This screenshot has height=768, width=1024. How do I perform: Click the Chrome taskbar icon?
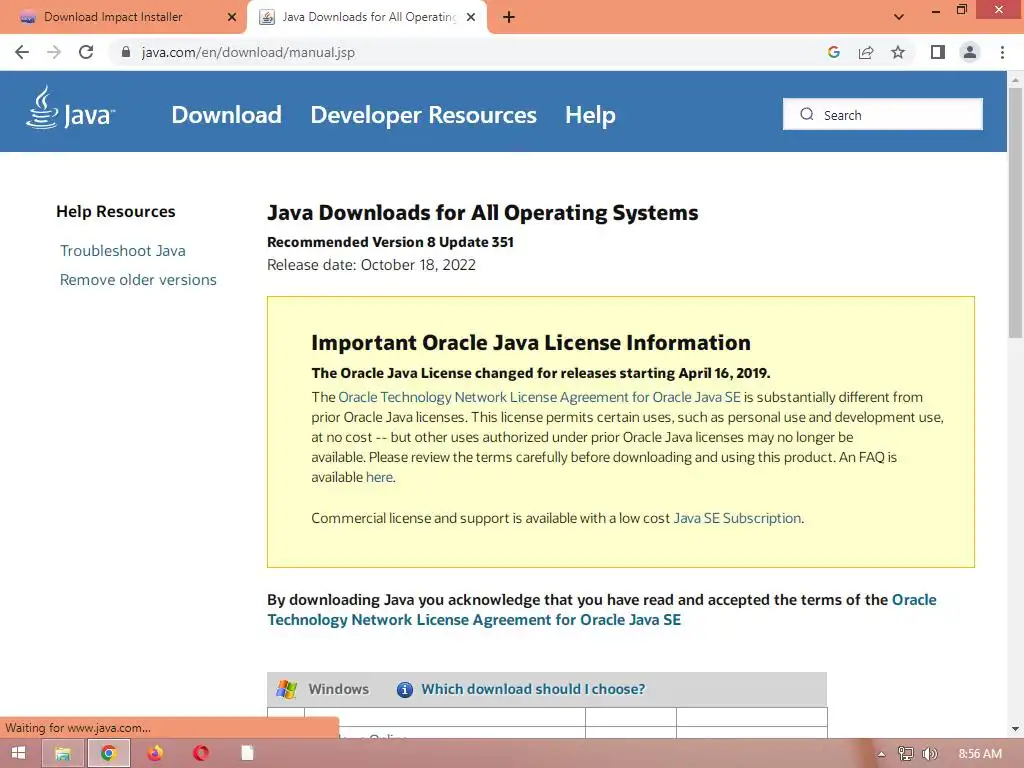point(108,754)
